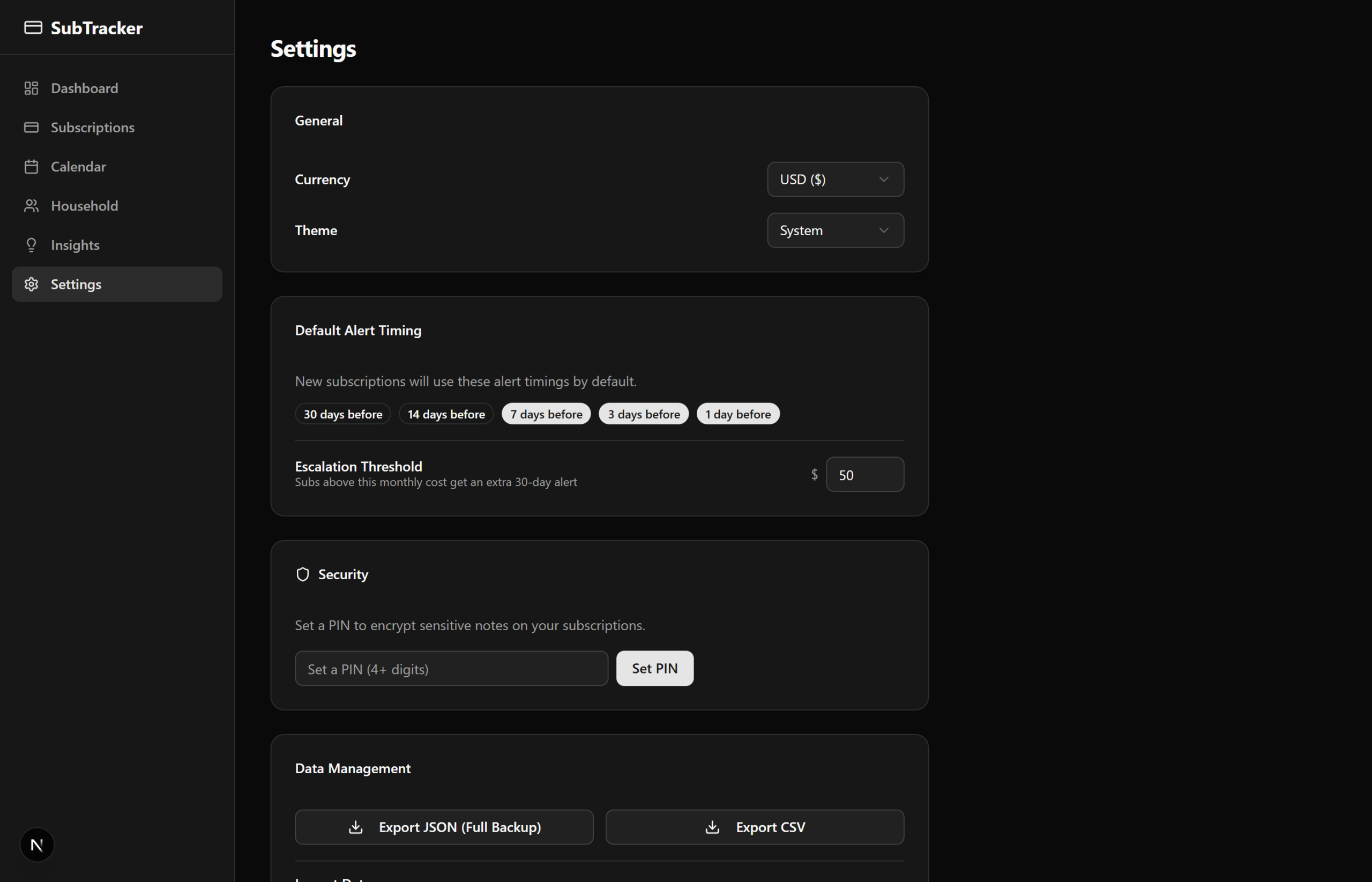This screenshot has width=1372, height=882.
Task: Click the SubTracker card logo icon
Action: click(33, 27)
